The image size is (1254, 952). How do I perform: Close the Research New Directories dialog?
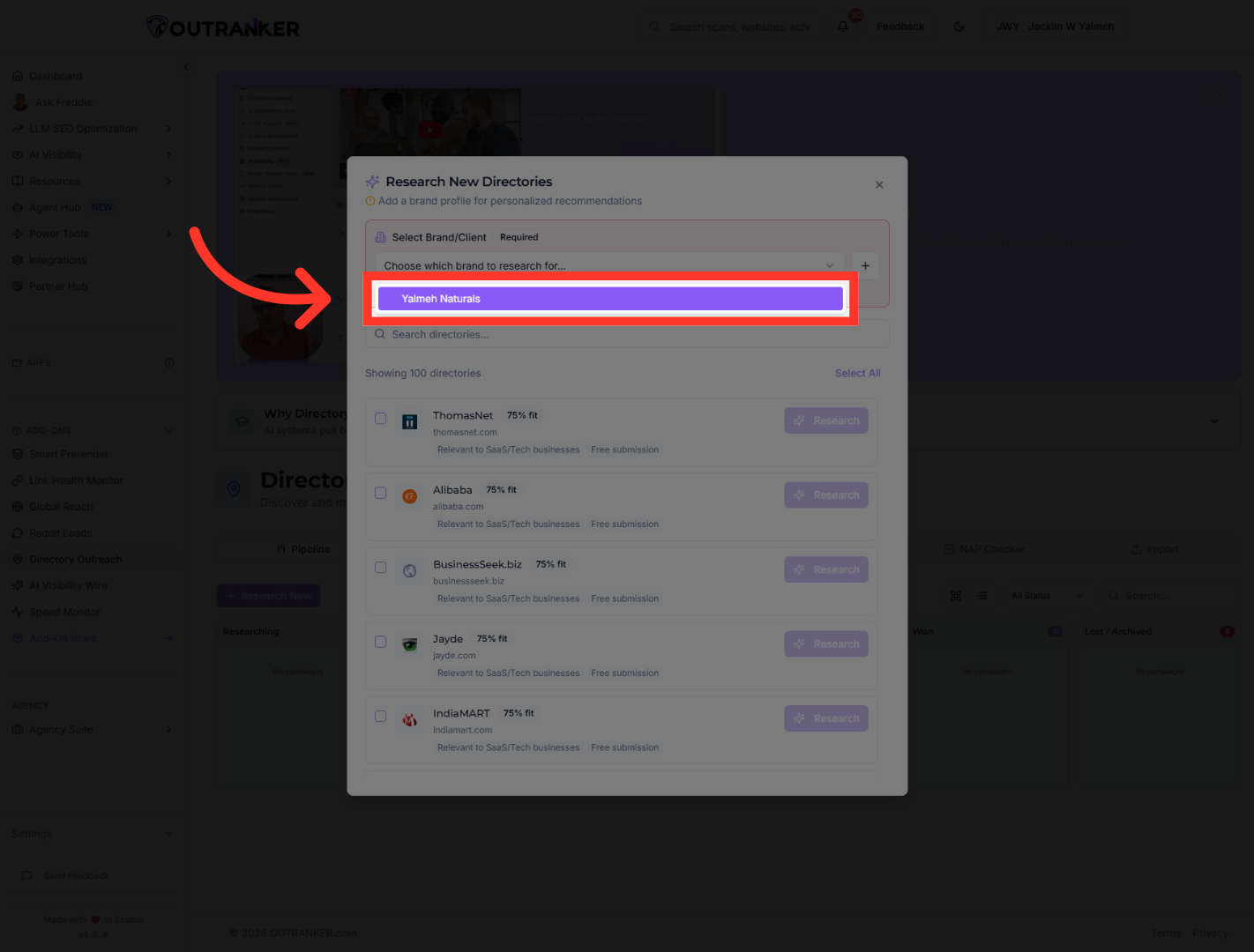[879, 185]
